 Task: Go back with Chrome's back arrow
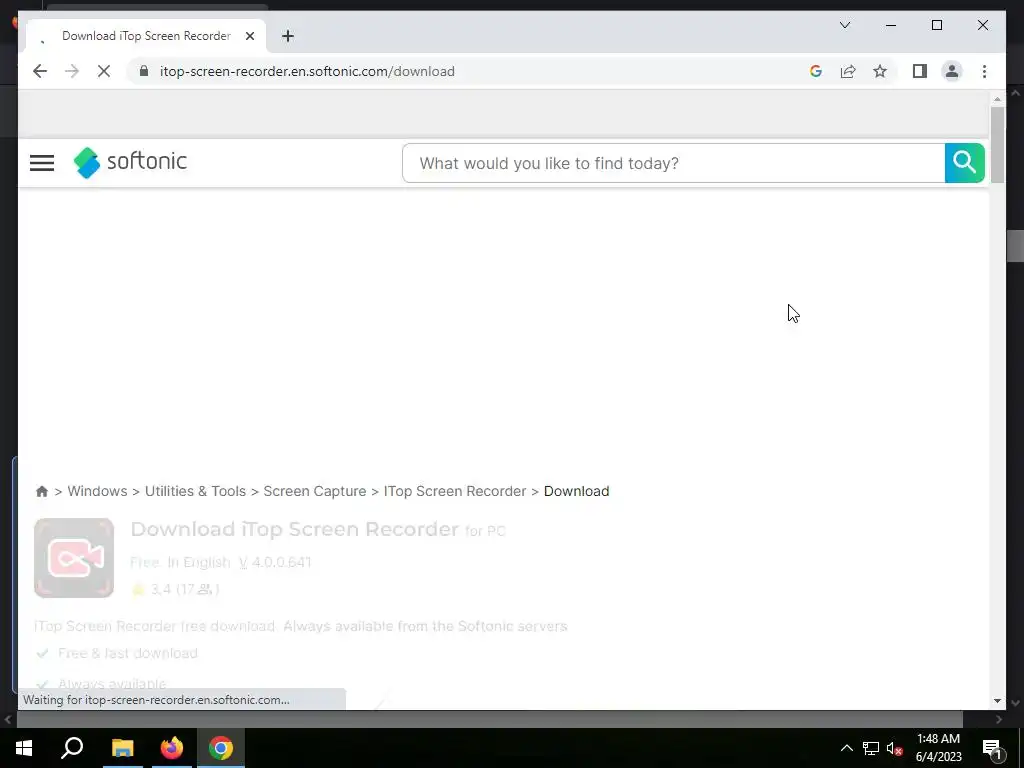coord(40,71)
